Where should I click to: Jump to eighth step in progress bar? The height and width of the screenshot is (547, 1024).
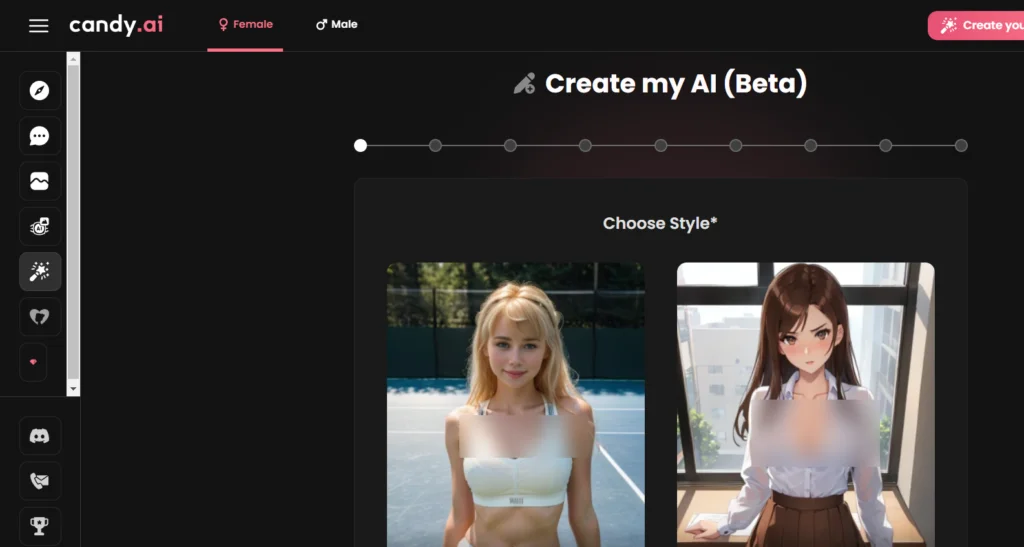pyautogui.click(x=886, y=146)
